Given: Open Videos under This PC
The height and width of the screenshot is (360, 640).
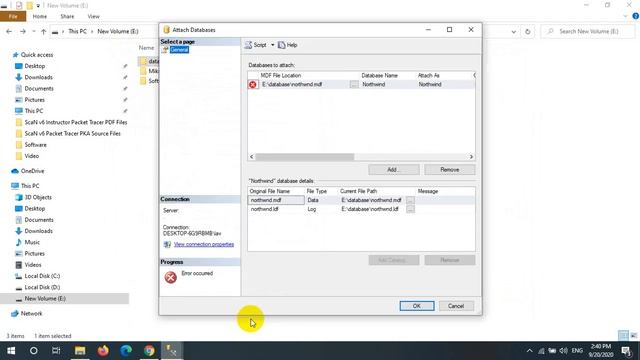Looking at the screenshot, I should point(33,264).
